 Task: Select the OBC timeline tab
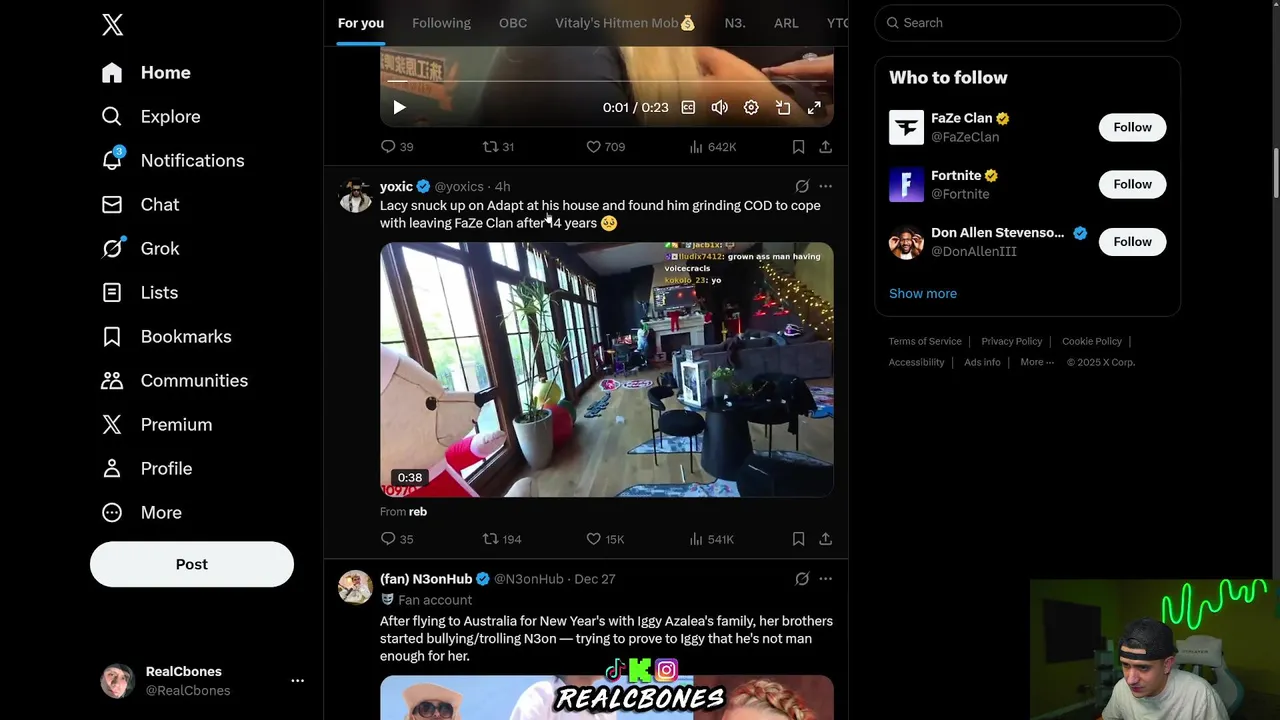click(513, 23)
